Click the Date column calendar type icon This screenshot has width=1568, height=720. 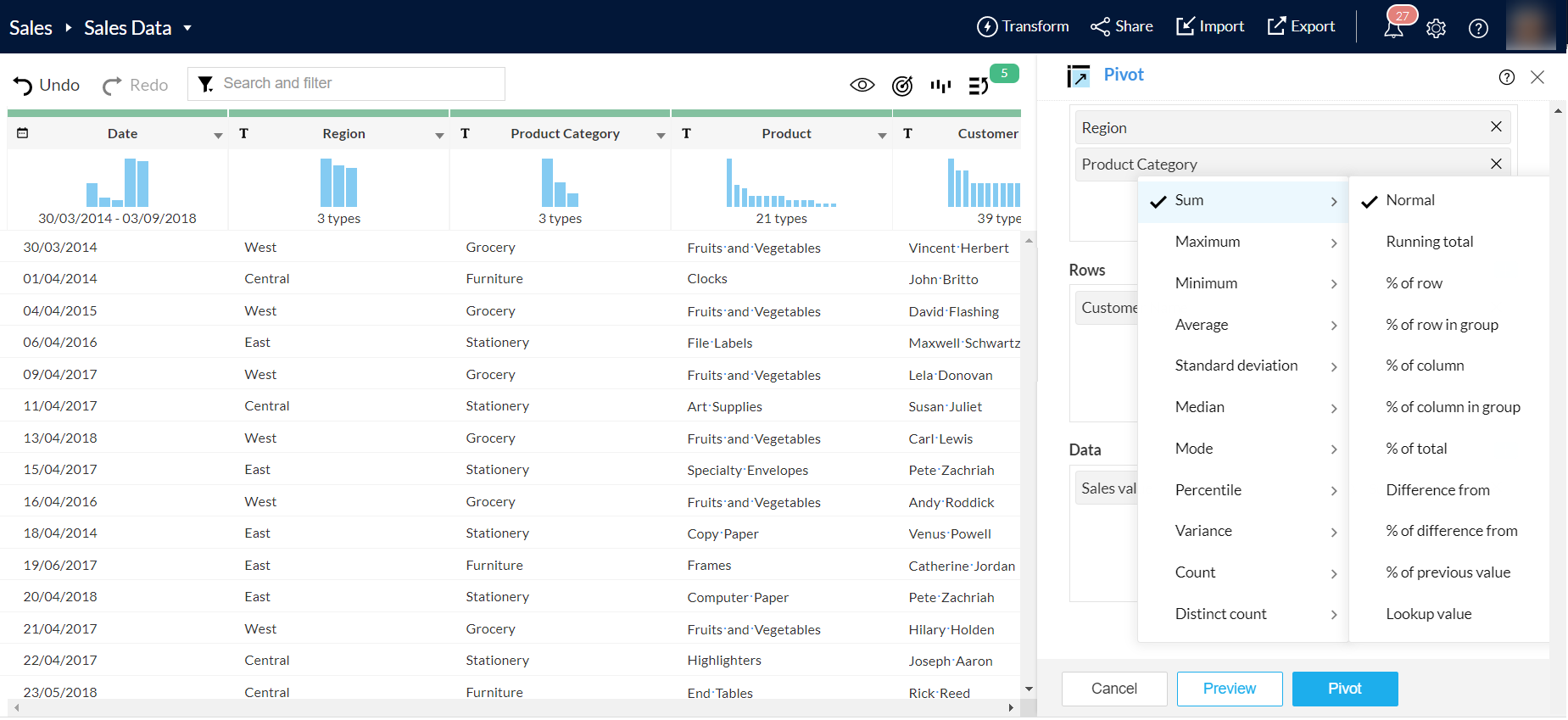coord(23,133)
